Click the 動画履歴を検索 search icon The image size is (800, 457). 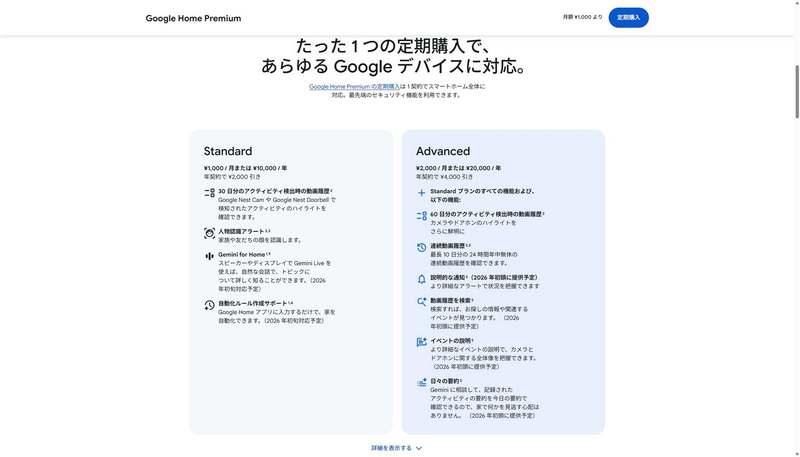[421, 302]
